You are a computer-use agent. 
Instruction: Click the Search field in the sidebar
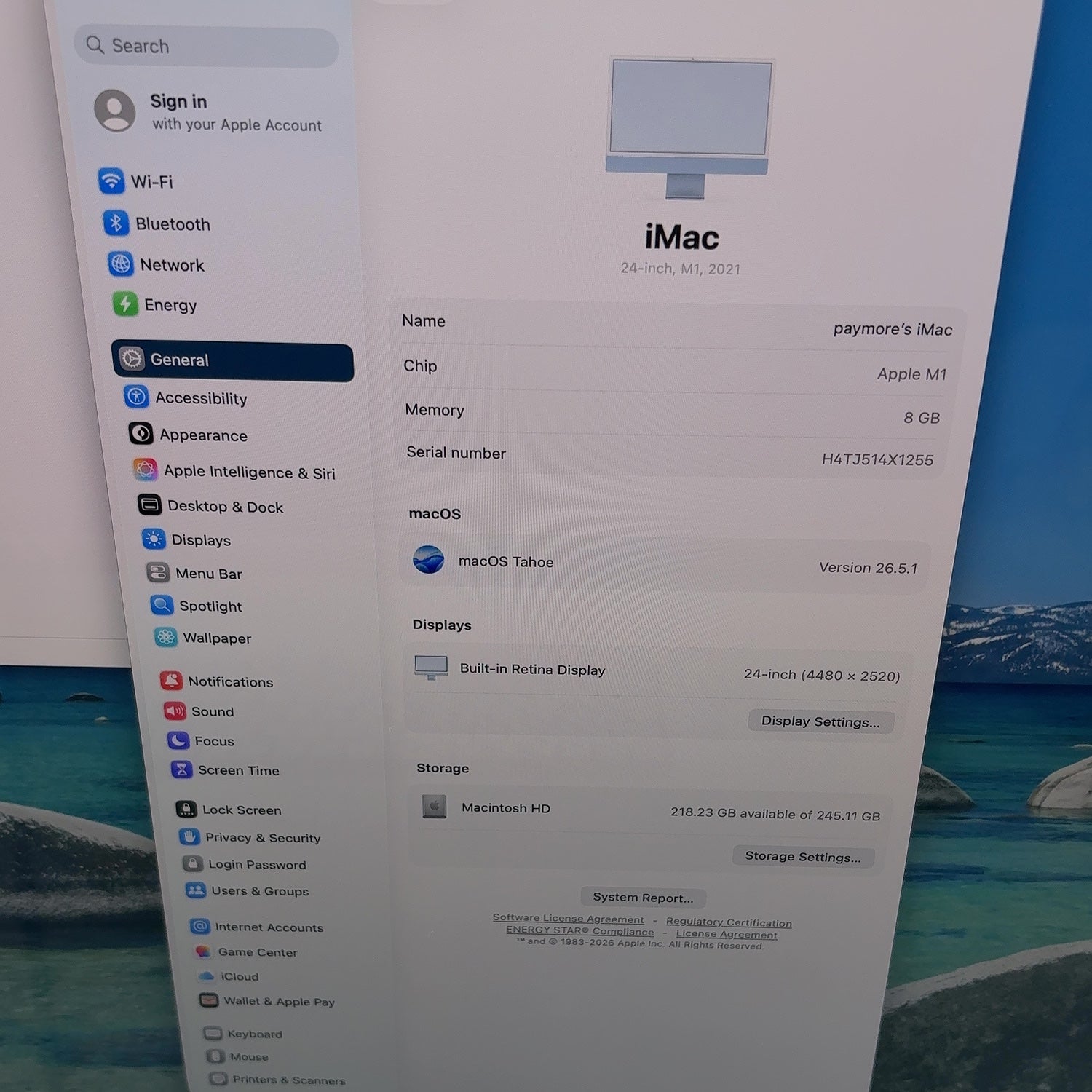206,47
